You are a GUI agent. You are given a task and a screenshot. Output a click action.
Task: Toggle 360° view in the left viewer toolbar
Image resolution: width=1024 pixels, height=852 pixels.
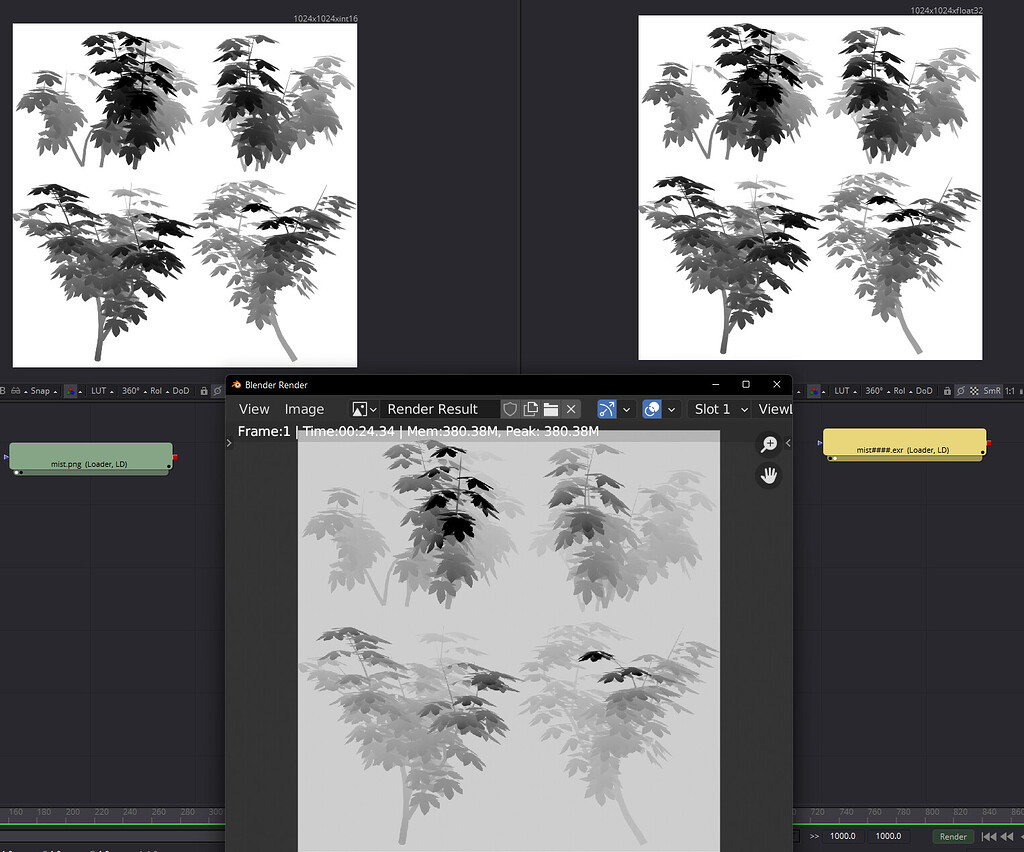coord(131,390)
